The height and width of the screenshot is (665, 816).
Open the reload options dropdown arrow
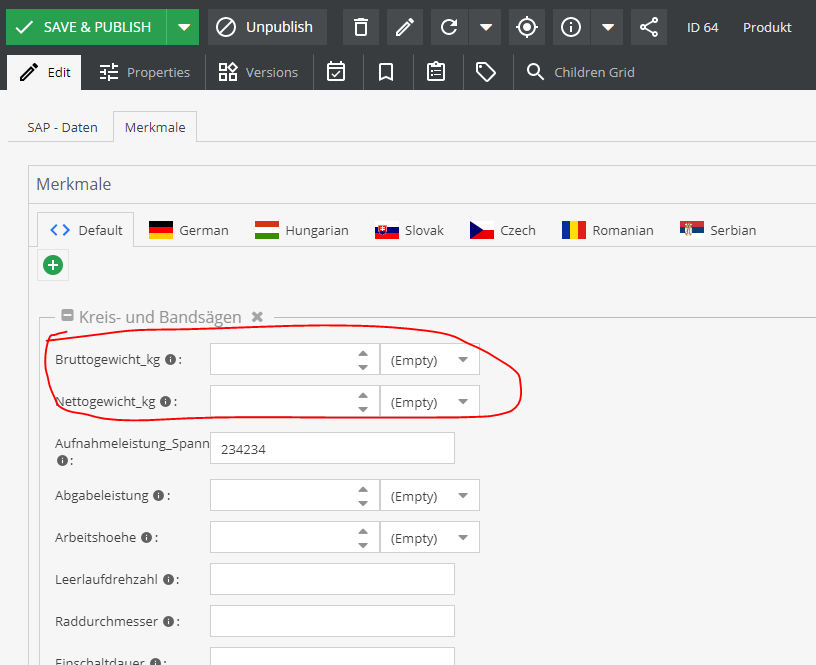click(485, 27)
